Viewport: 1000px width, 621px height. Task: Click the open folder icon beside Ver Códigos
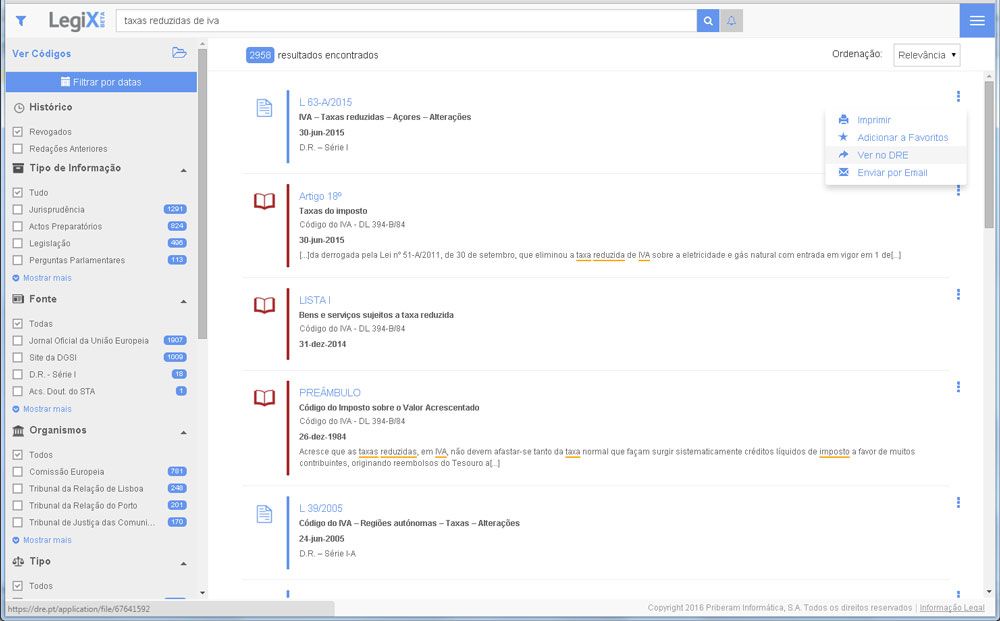pos(179,53)
